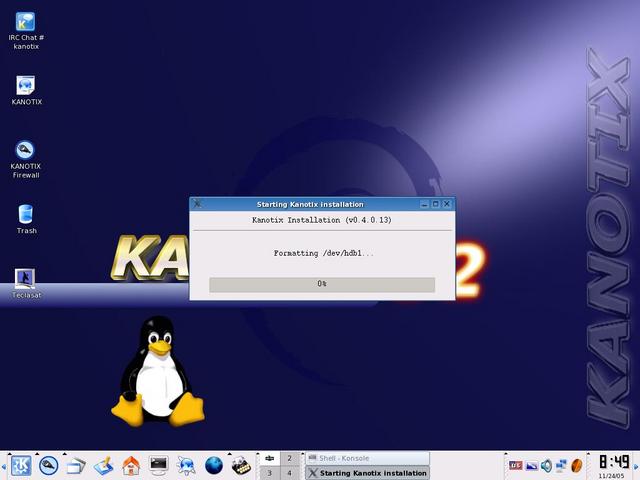Switch to virtual desktop 2

[x=289, y=458]
